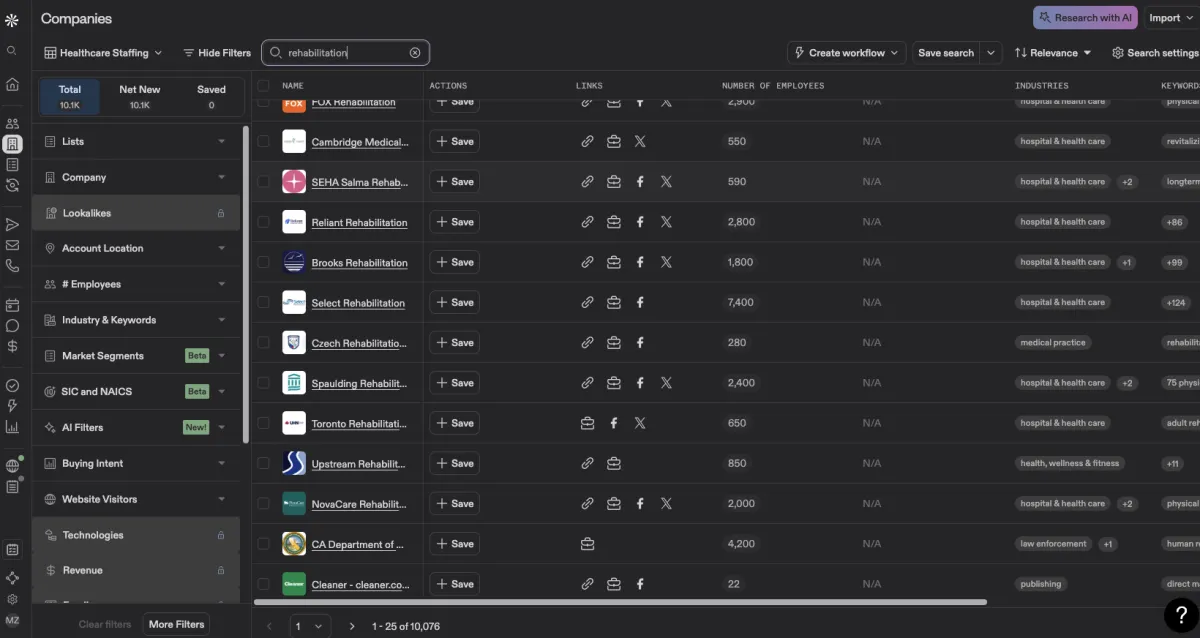Viewport: 1200px width, 638px height.
Task: Open X link for Cambridge Medical
Action: 640,141
